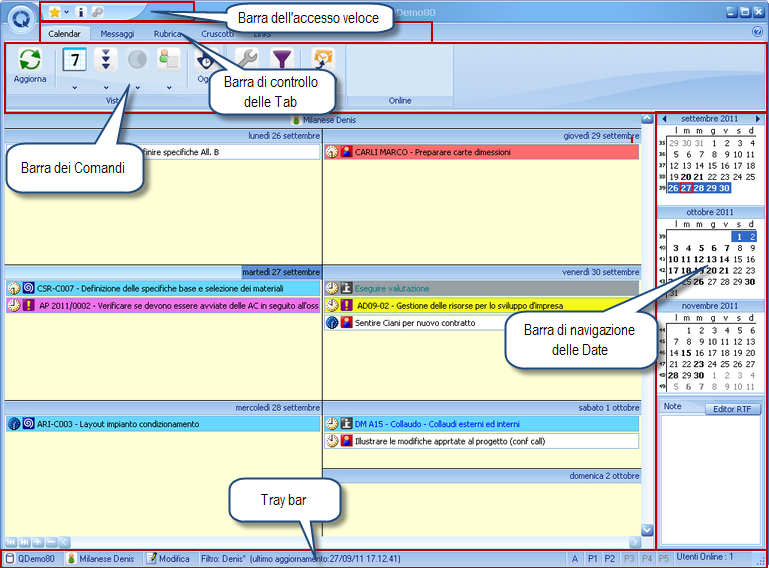Toggle the P2 priority filter
Screen dimensions: 769x568
coord(610,559)
